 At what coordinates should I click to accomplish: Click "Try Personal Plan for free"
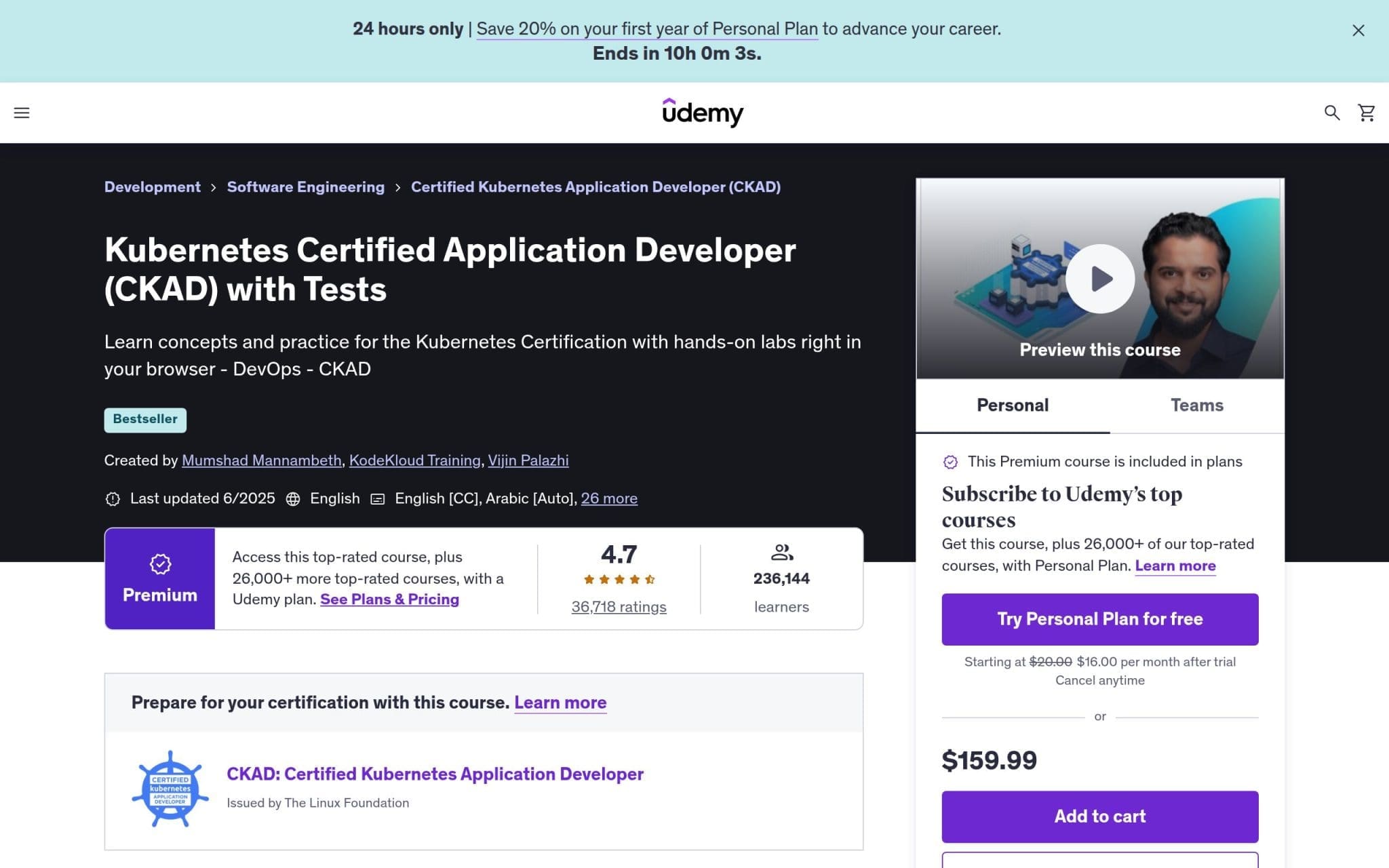click(x=1099, y=618)
